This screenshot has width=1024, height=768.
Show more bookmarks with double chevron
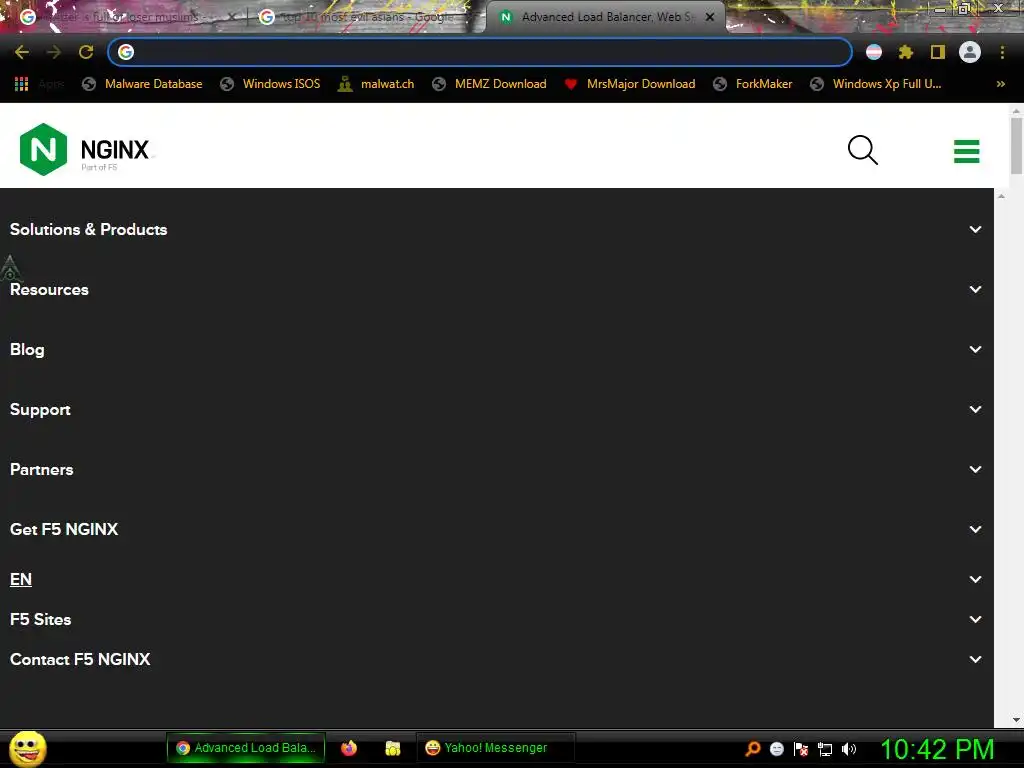(x=1000, y=84)
